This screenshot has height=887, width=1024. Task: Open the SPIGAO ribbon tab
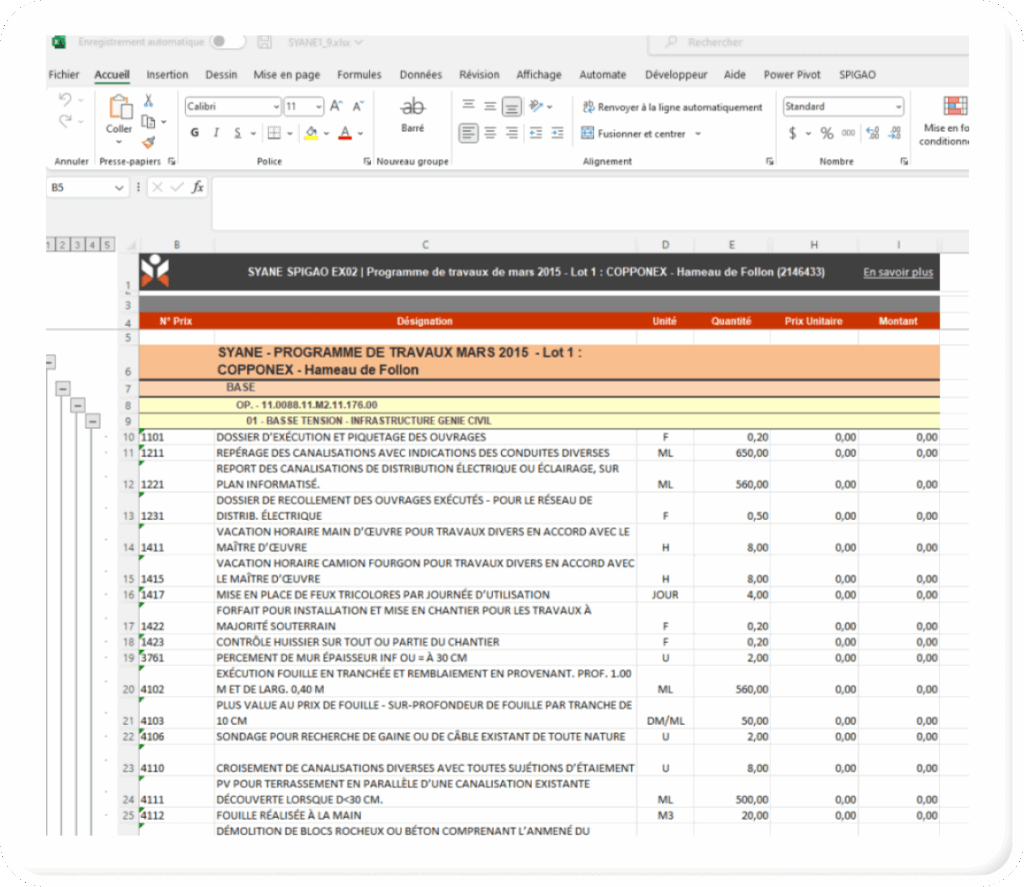(859, 75)
